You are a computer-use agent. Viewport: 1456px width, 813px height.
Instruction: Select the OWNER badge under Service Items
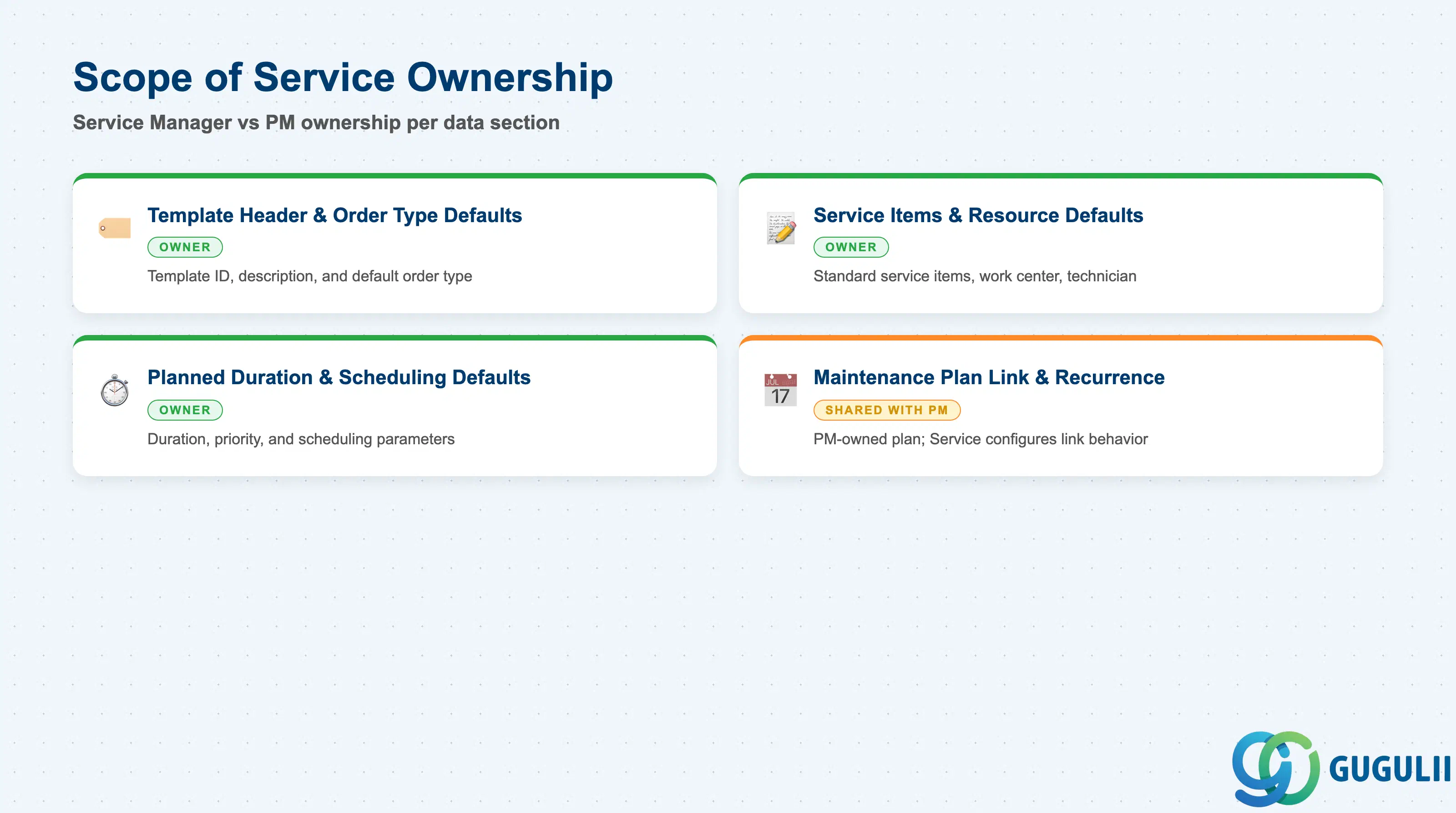(x=851, y=247)
